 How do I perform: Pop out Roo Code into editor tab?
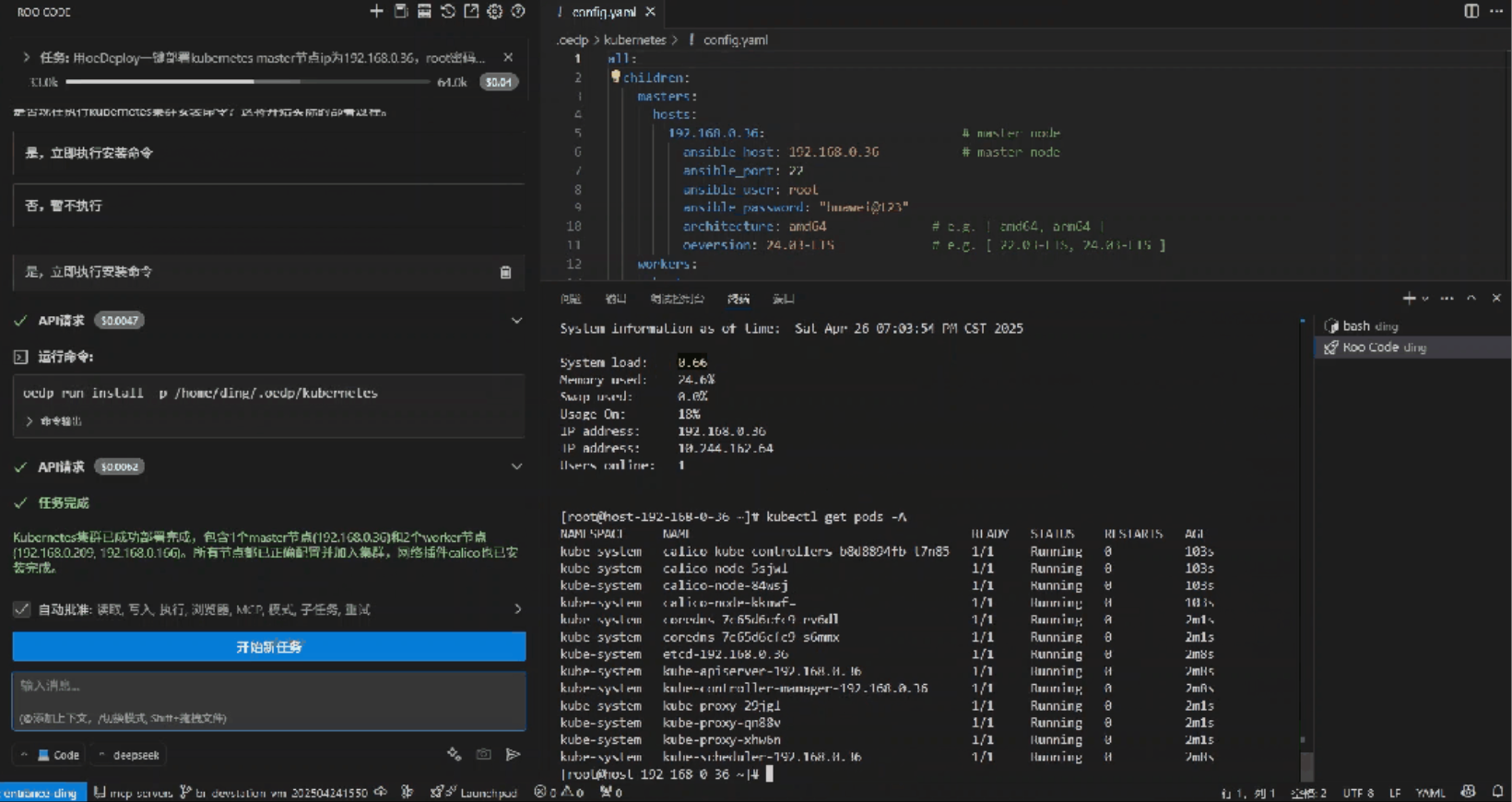tap(471, 11)
